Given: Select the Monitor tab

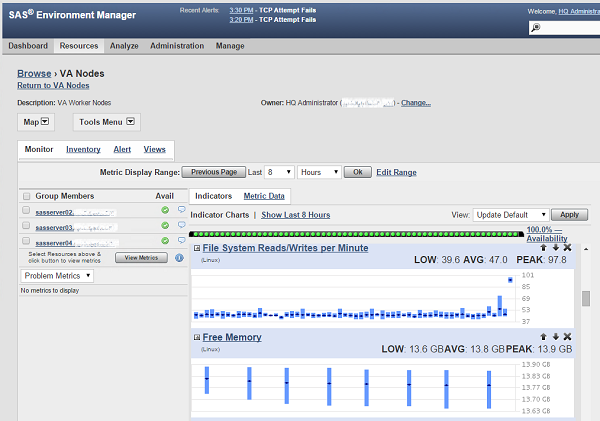Looking at the screenshot, I should [x=39, y=149].
